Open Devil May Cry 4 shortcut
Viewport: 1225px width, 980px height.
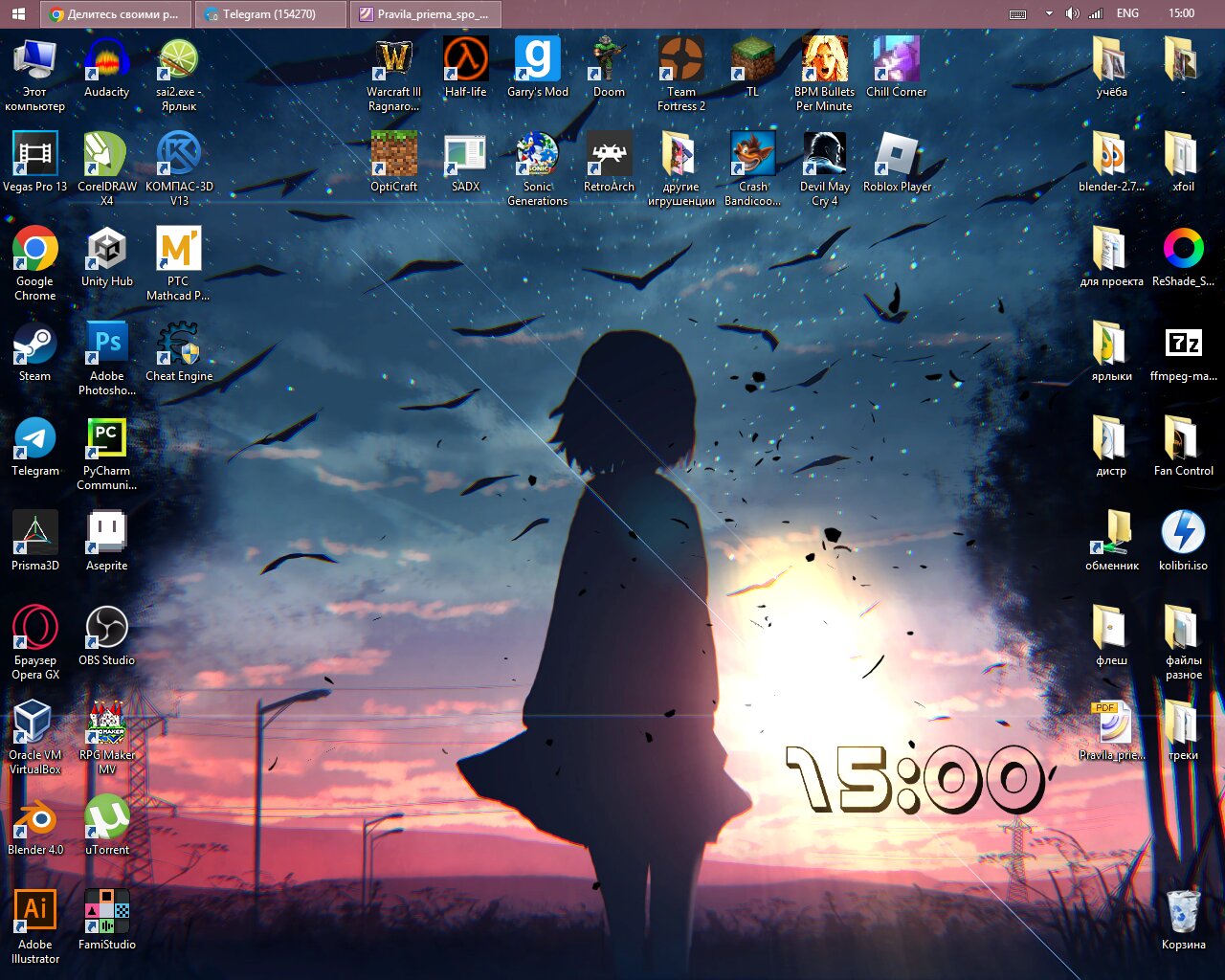(x=824, y=169)
